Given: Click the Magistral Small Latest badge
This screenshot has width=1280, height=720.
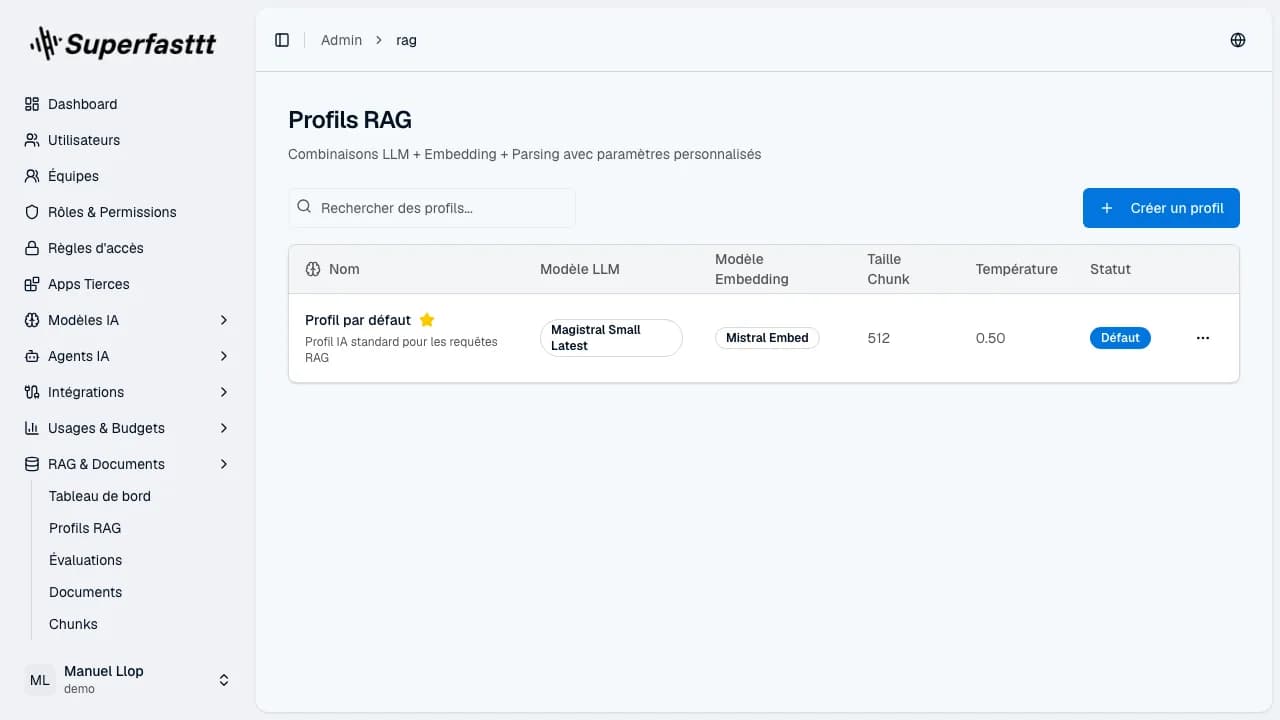Looking at the screenshot, I should tap(611, 338).
